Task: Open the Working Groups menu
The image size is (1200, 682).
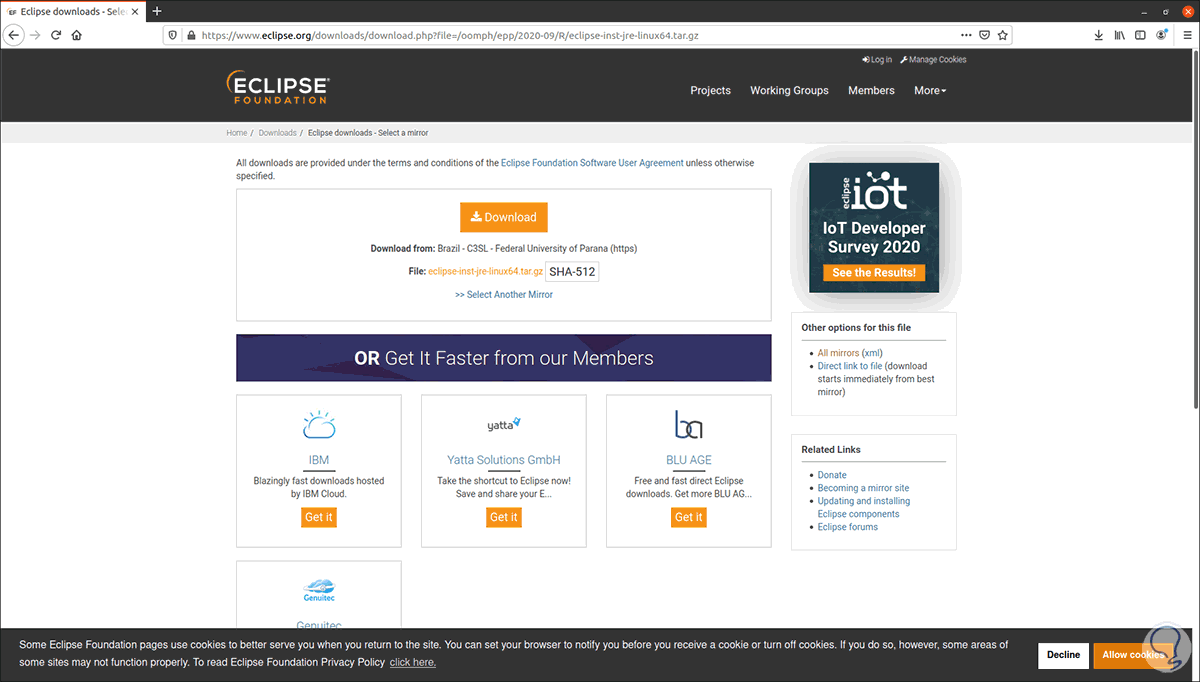Action: pos(789,90)
